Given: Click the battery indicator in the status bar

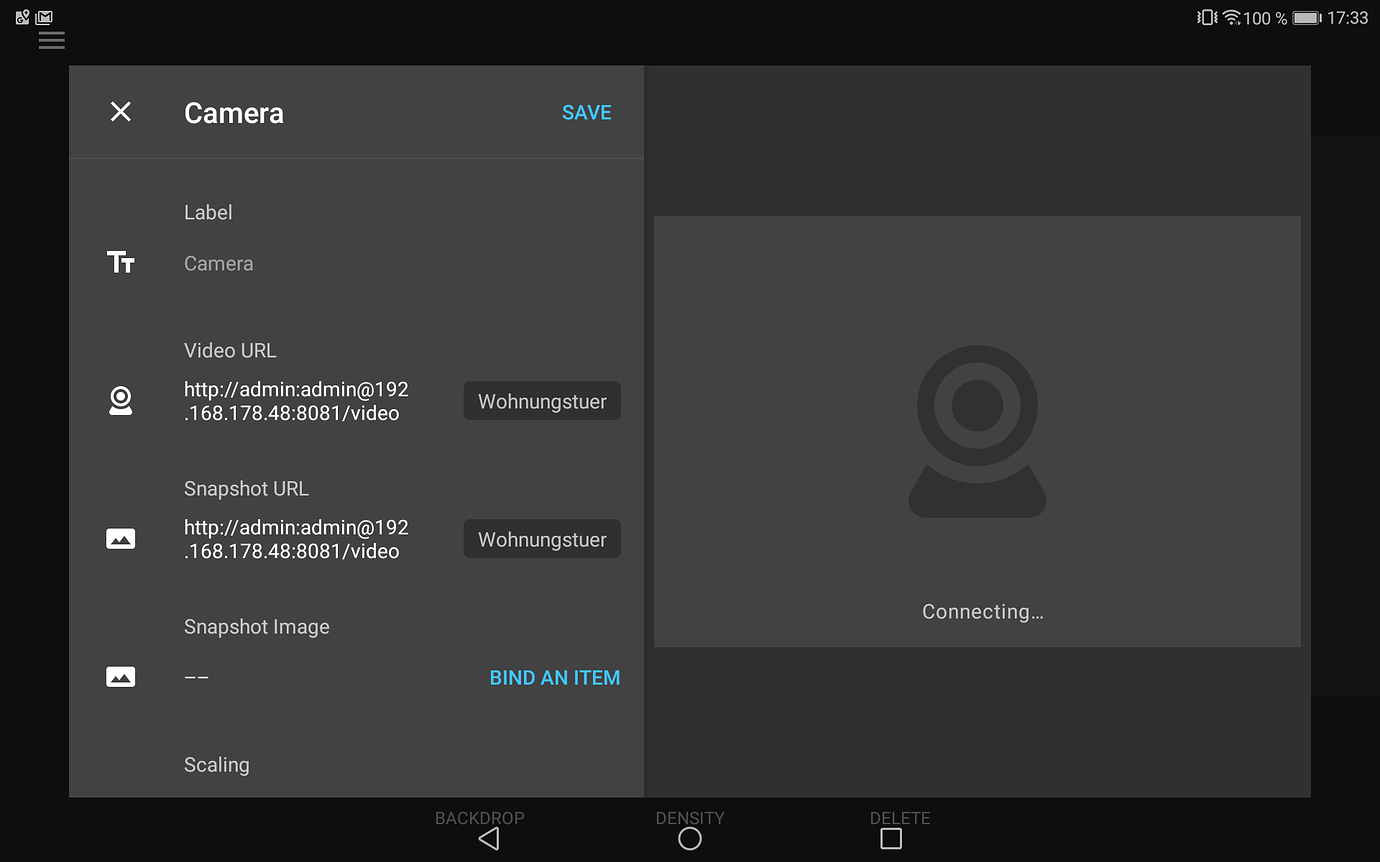Looking at the screenshot, I should 1305,17.
